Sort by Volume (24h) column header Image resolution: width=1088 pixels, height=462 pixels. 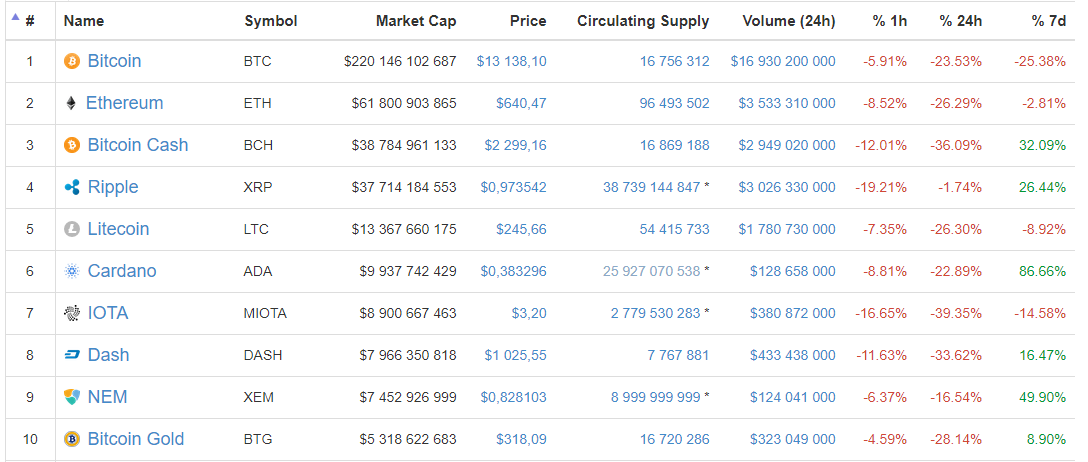pos(789,20)
